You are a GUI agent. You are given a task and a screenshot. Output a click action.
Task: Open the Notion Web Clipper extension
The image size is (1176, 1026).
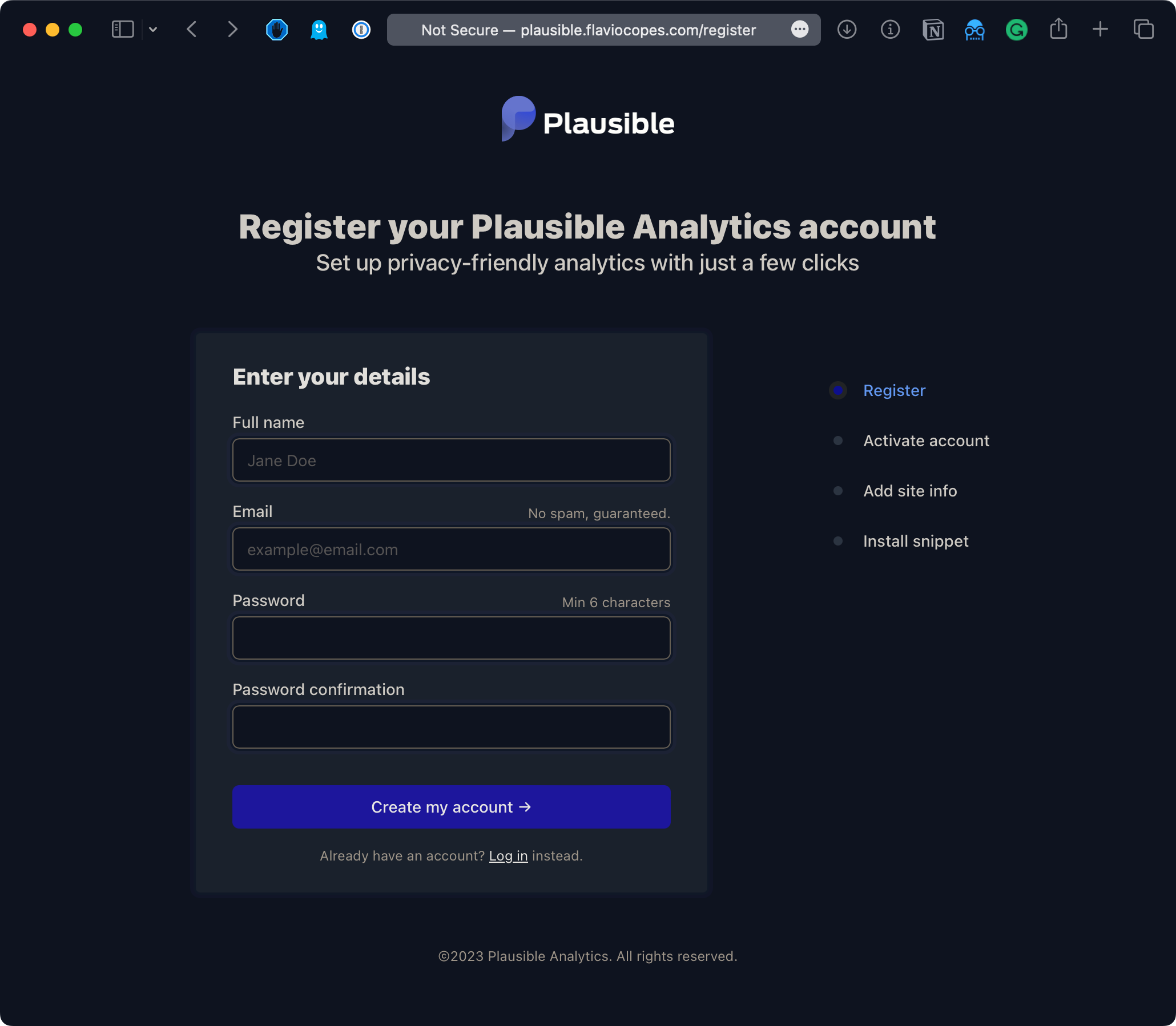tap(933, 30)
